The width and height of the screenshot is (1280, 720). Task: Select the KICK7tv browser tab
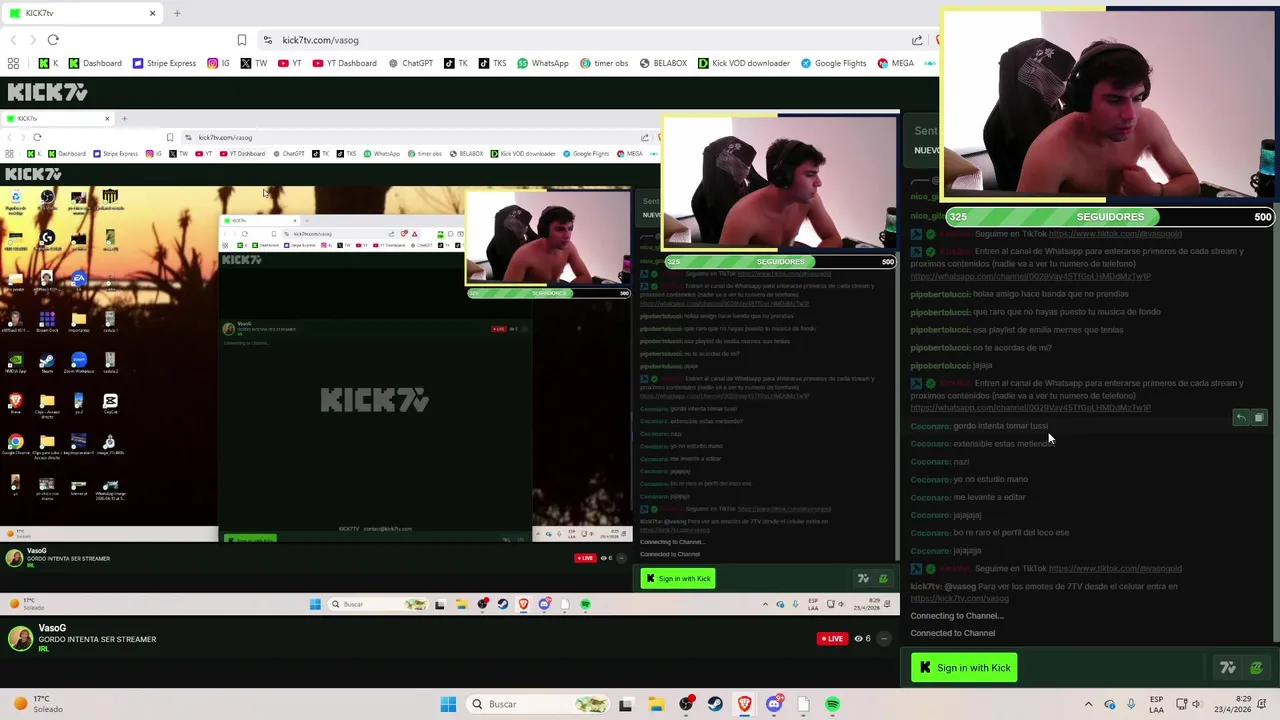point(80,13)
